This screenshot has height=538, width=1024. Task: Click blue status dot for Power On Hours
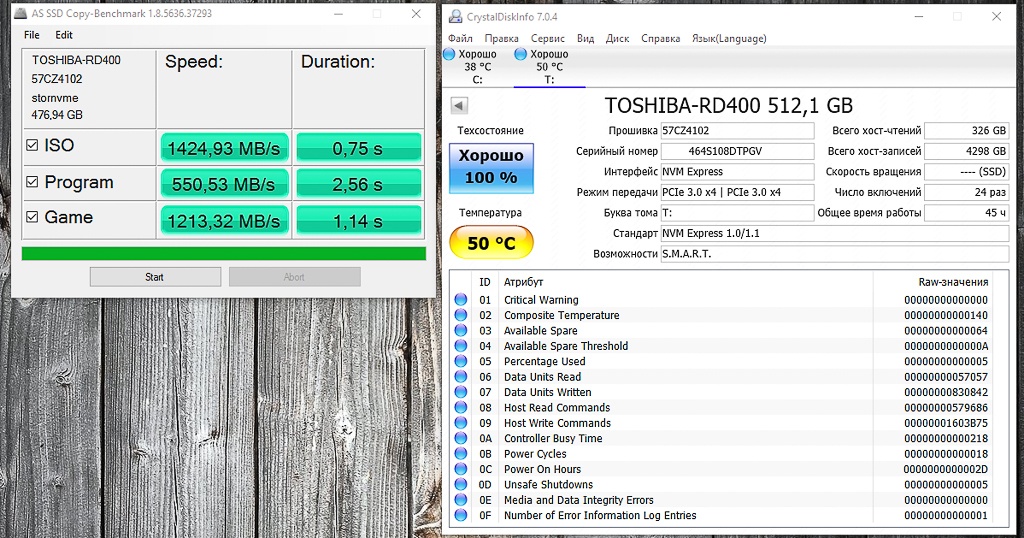tap(461, 469)
